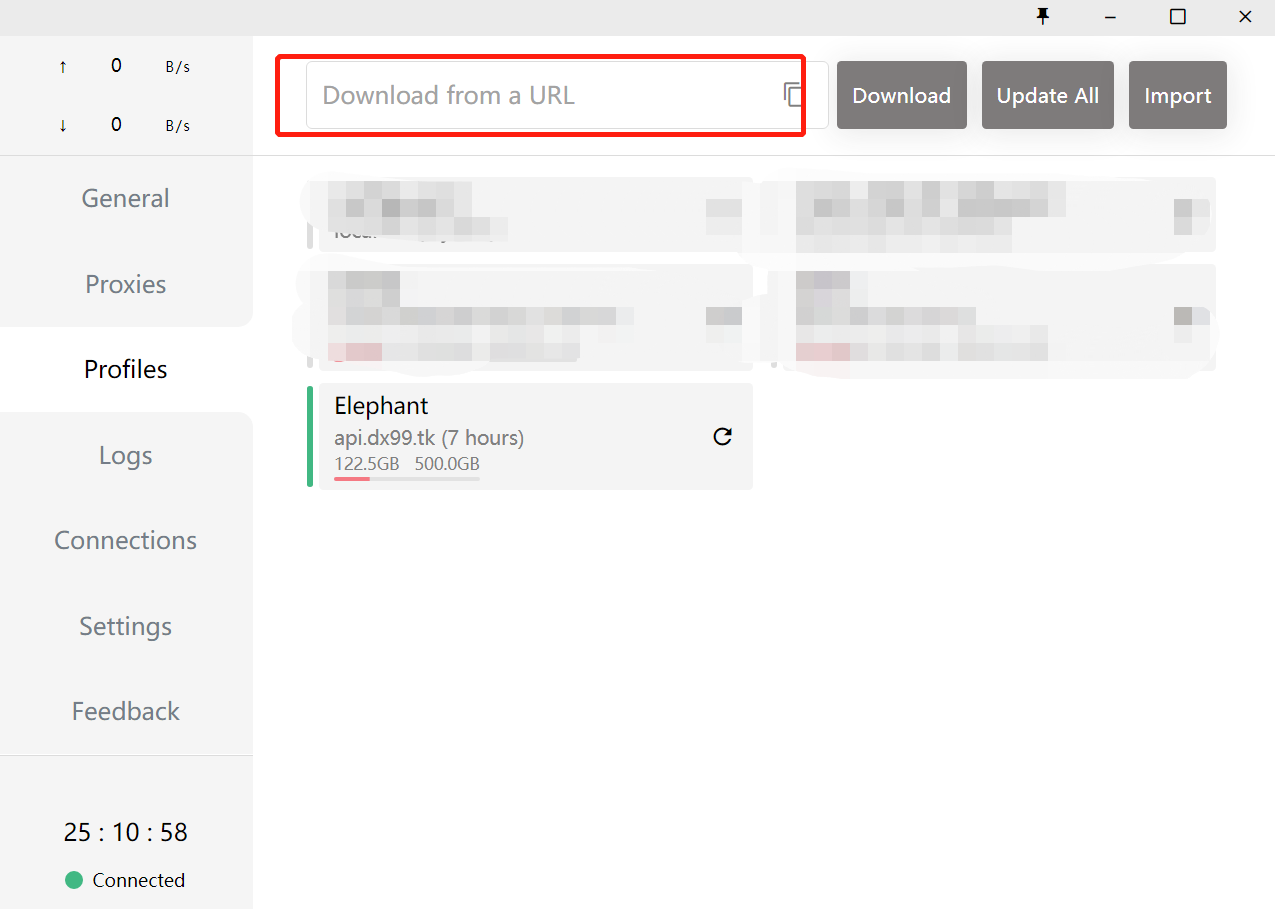Click the clipboard paste icon in URL field
This screenshot has width=1275, height=909.
[x=793, y=95]
